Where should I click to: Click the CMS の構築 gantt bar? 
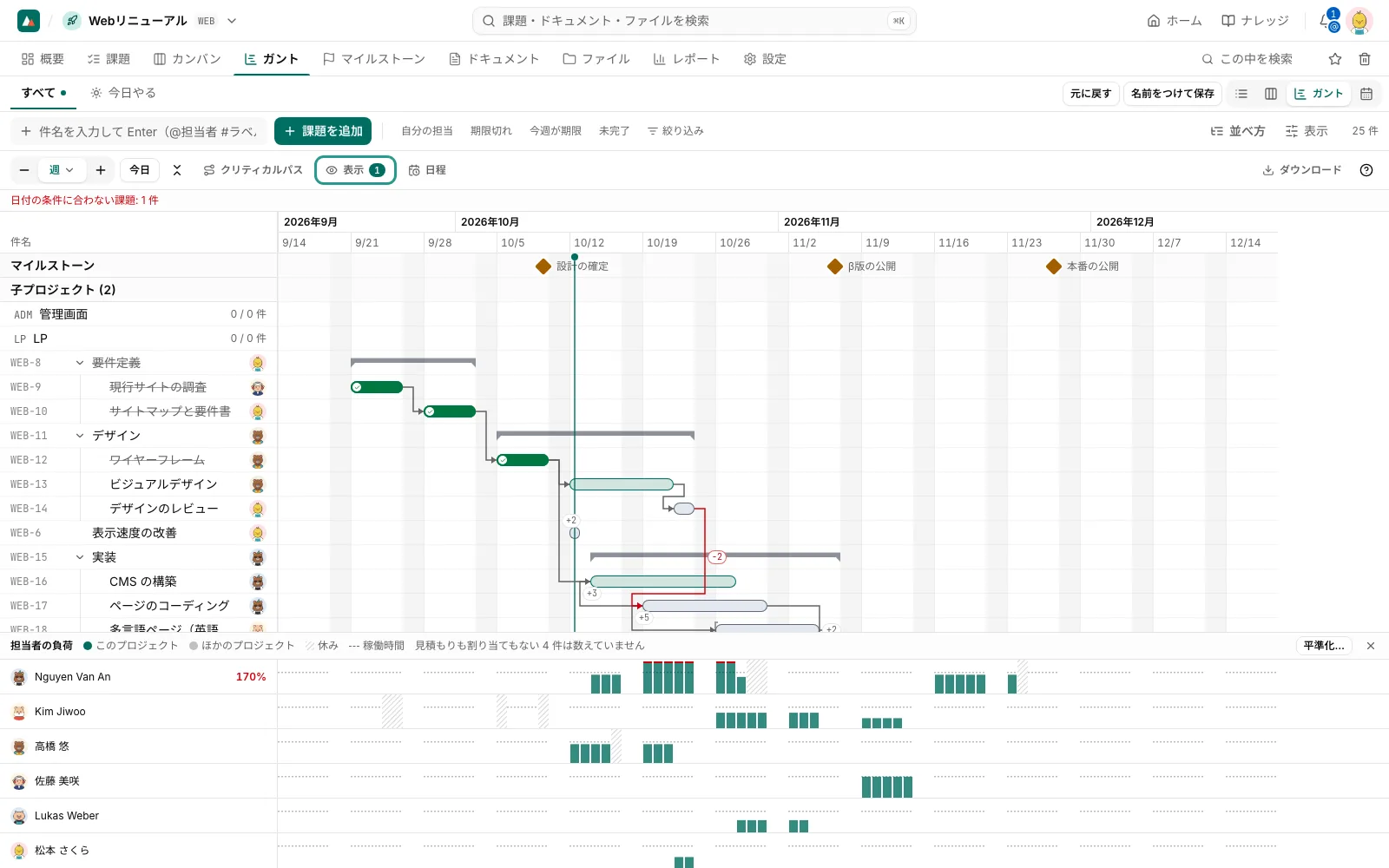[663, 582]
